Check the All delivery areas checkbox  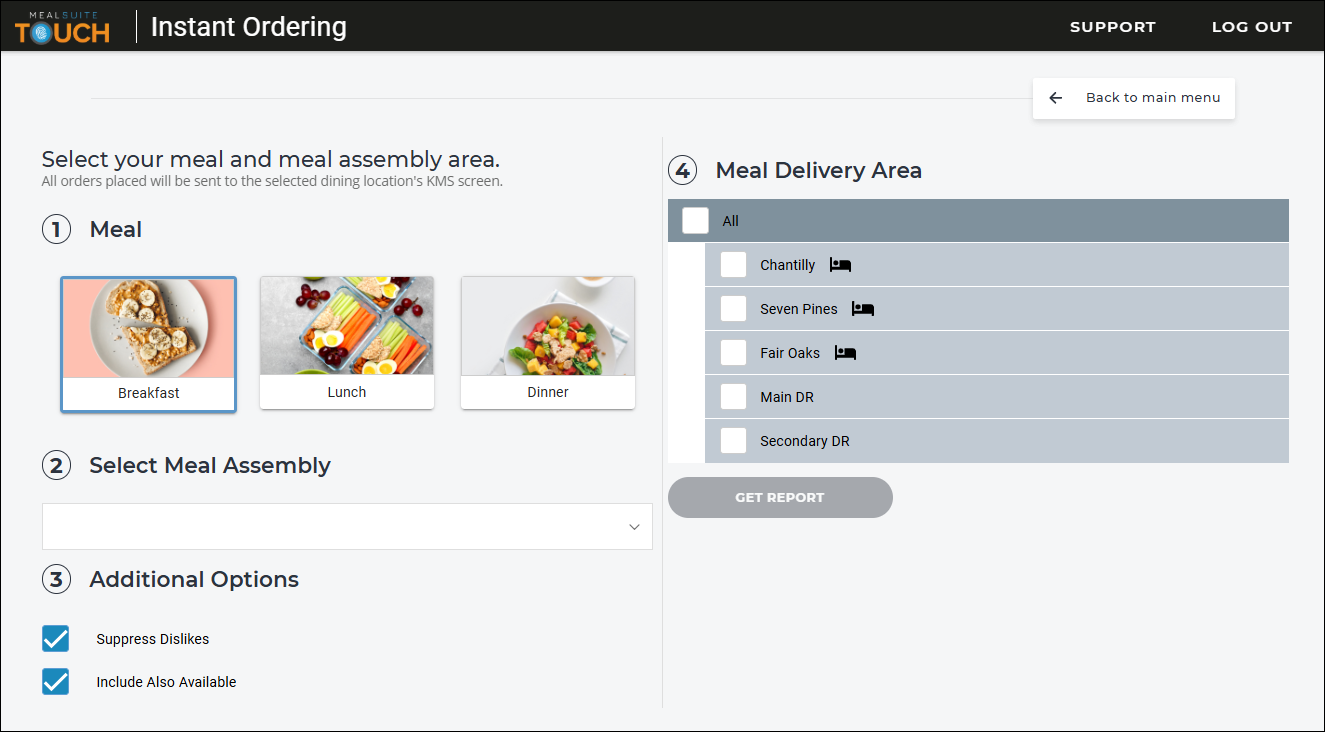[695, 221]
